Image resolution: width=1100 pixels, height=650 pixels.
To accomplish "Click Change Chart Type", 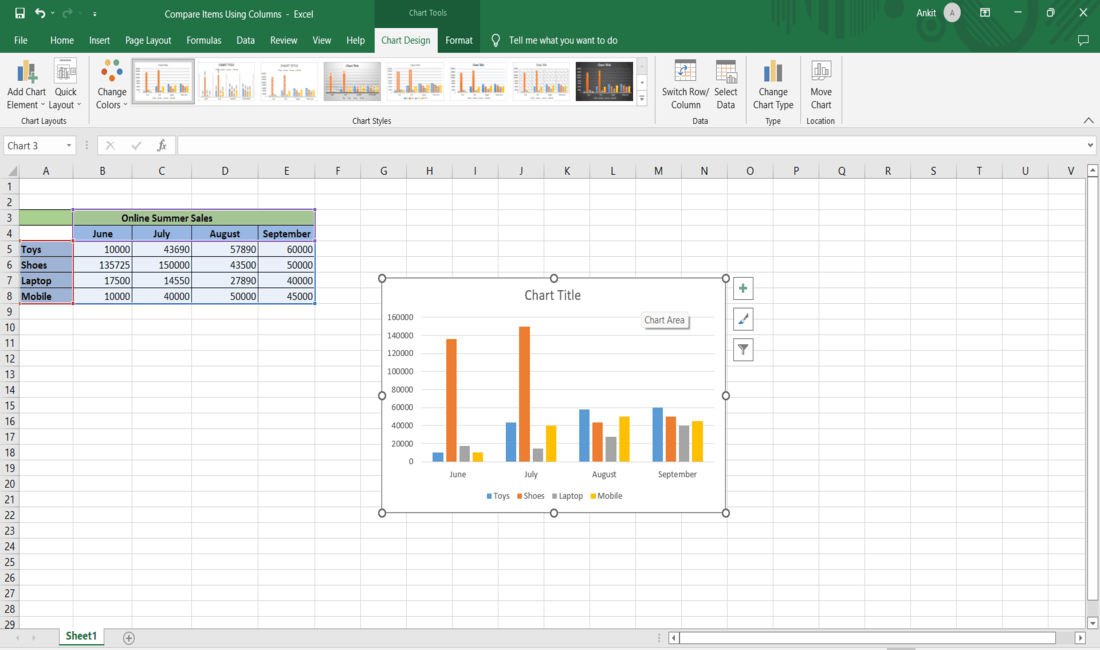I will click(x=772, y=85).
